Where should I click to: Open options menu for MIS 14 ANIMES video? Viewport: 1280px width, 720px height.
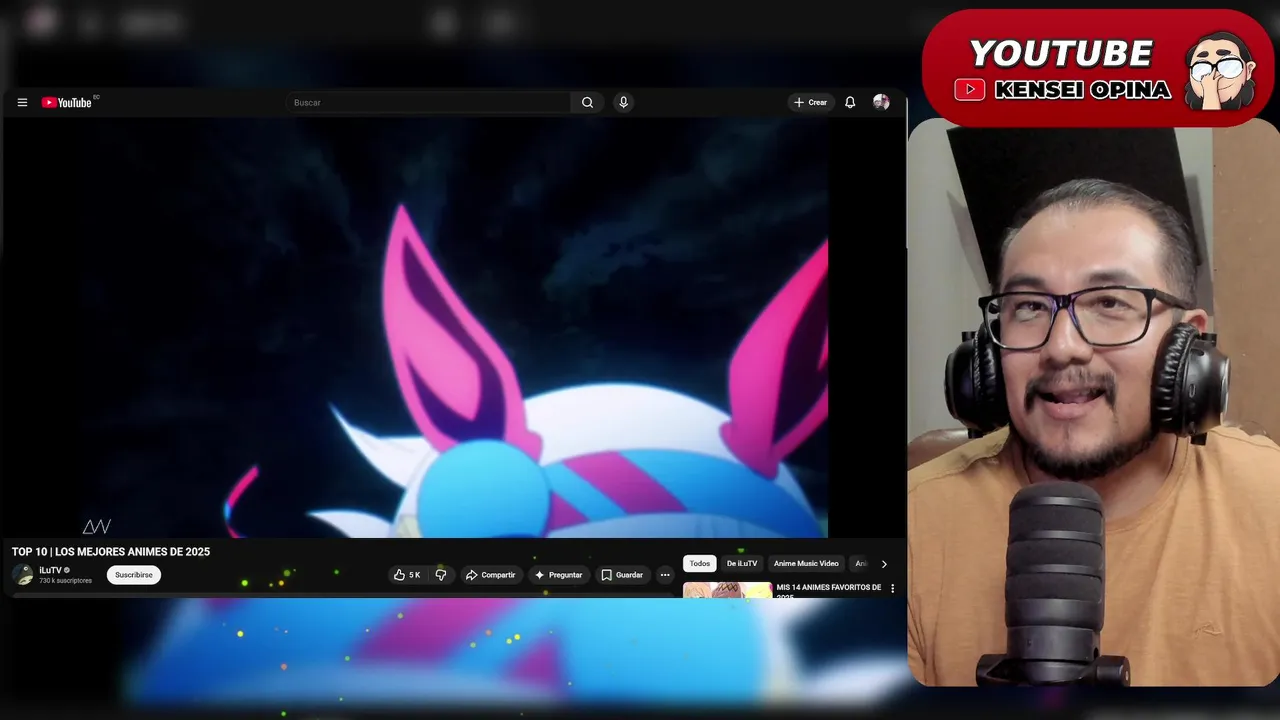(893, 589)
